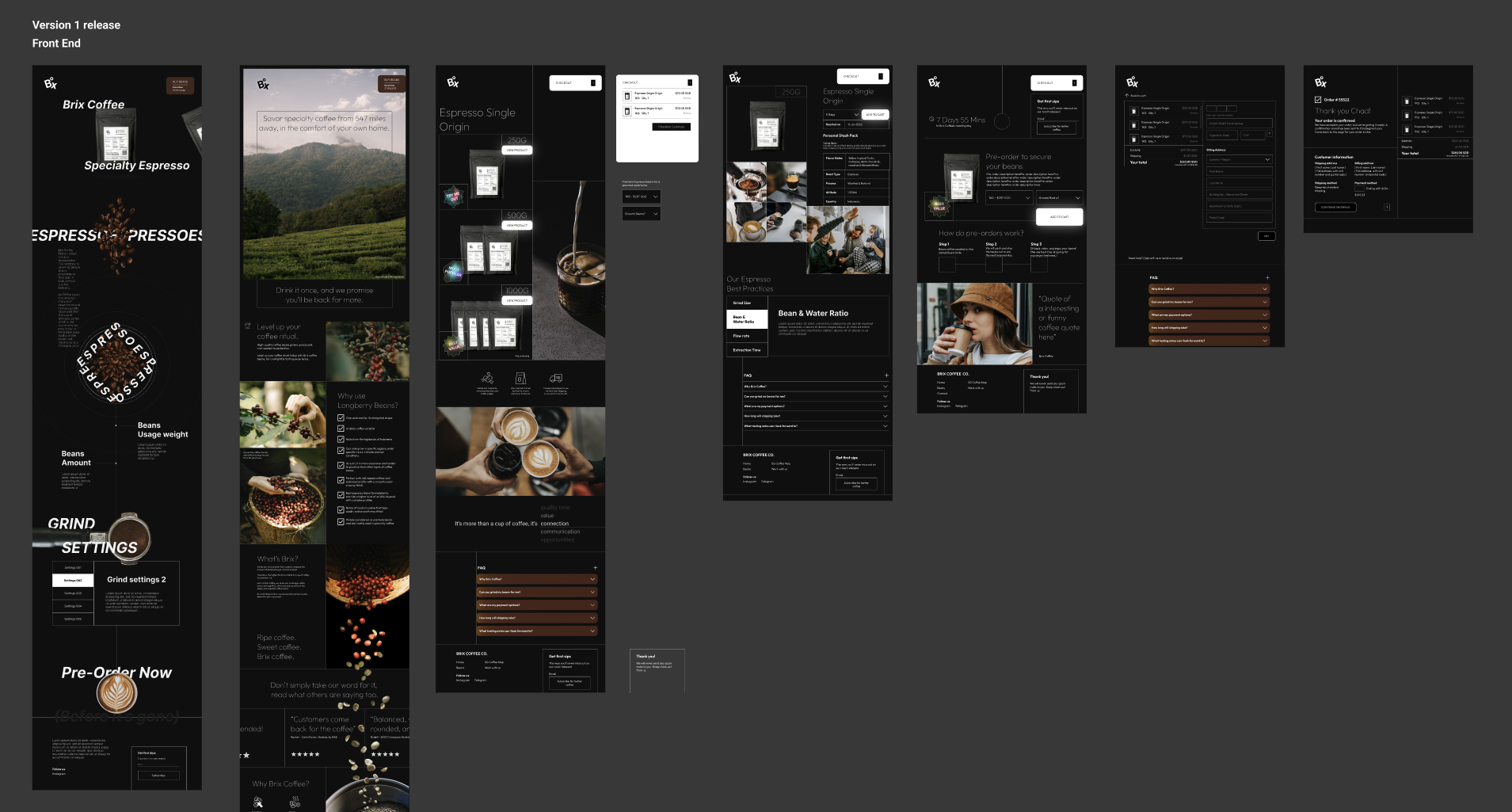The image size is (1512, 812).
Task: Expand "Why Brix Coffee?" brown FAQ on checkout page
Action: click(x=1208, y=289)
